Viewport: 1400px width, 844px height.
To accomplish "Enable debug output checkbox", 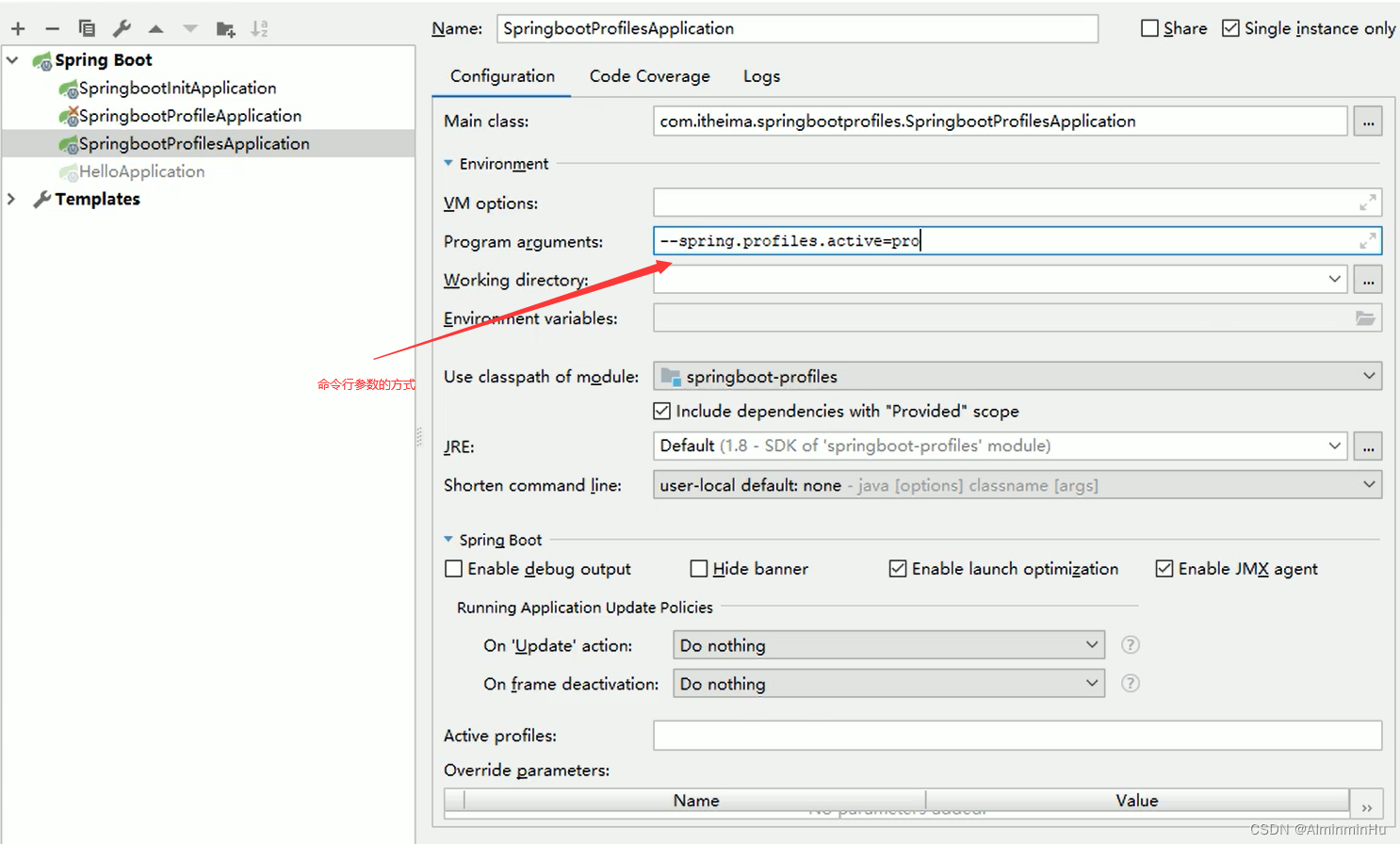I will 453,569.
